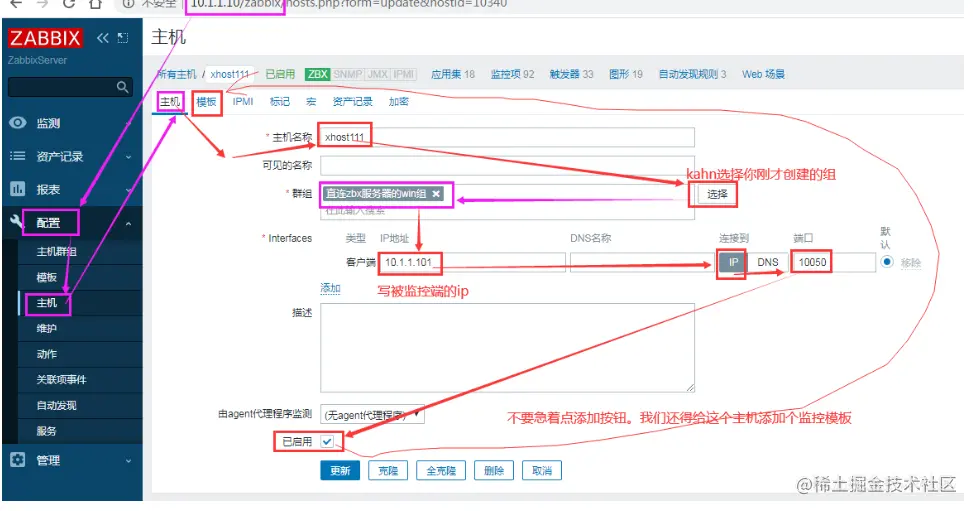Screen dimensions: 973x511
Task: Open 关联项事件 in the sidebar
Action: click(61, 379)
